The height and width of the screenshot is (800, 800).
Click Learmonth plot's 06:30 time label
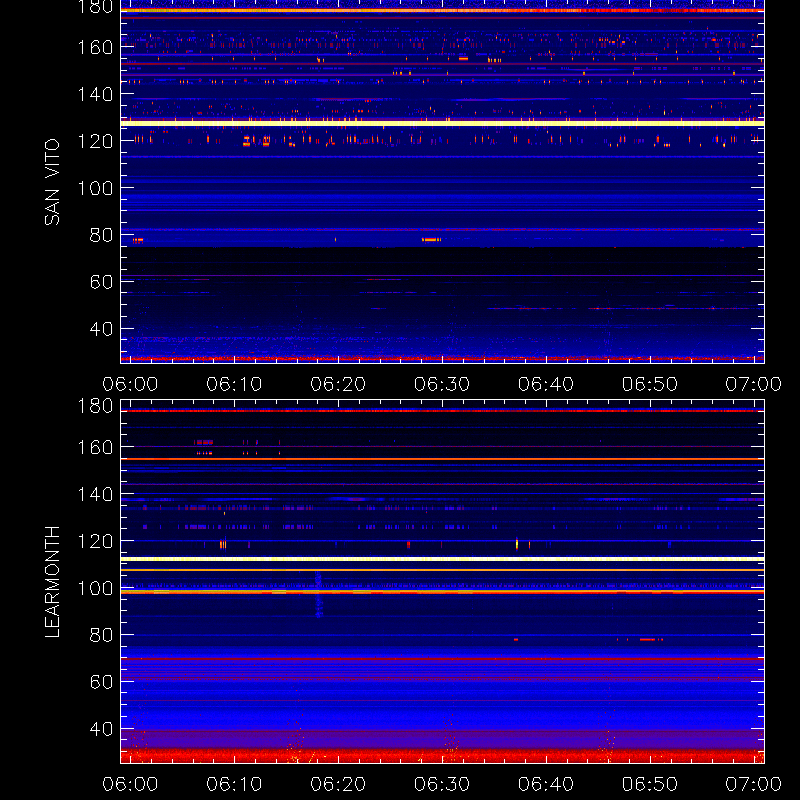[442, 784]
